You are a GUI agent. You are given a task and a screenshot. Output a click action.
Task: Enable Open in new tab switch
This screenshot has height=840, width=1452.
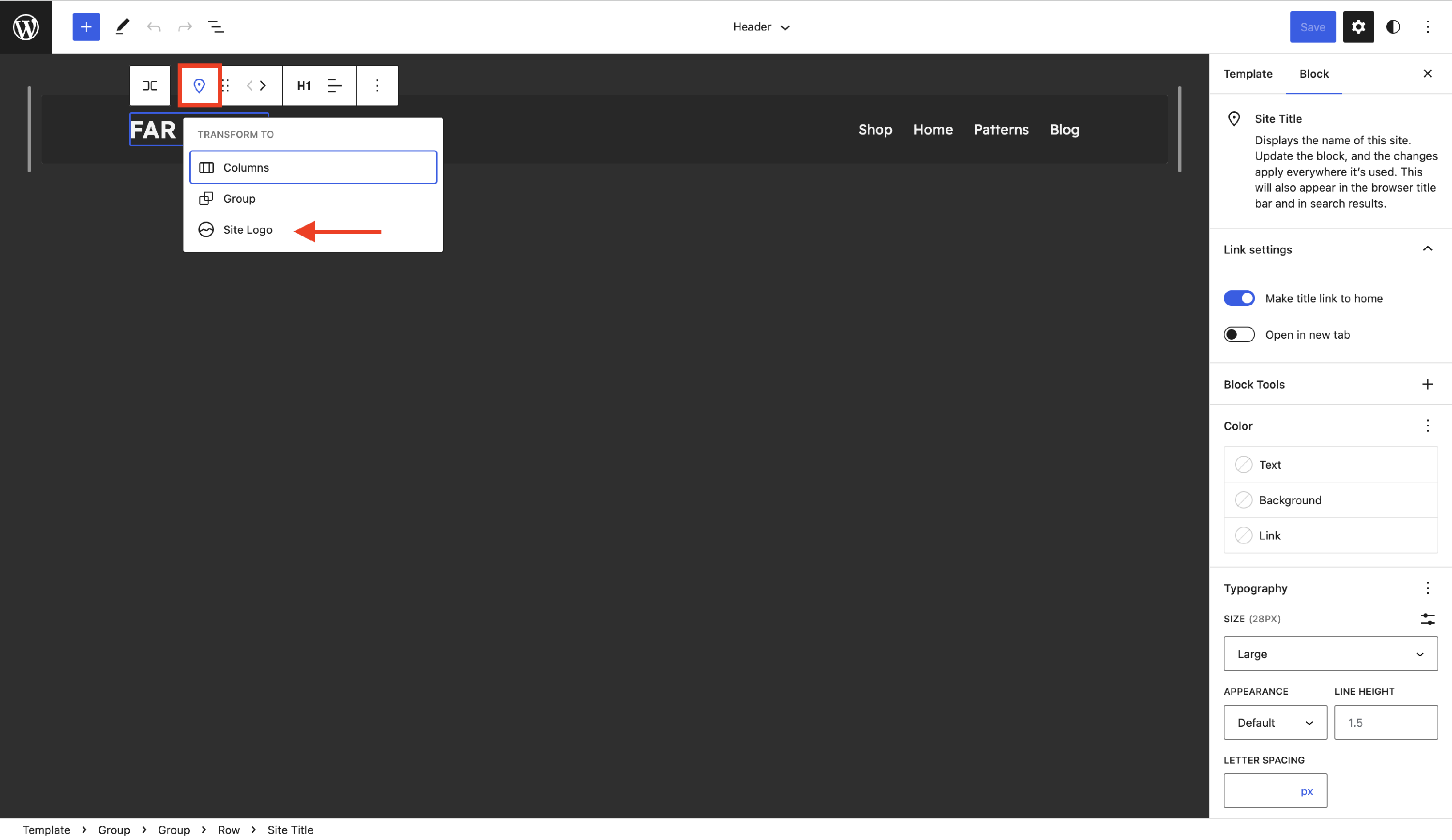1239,334
